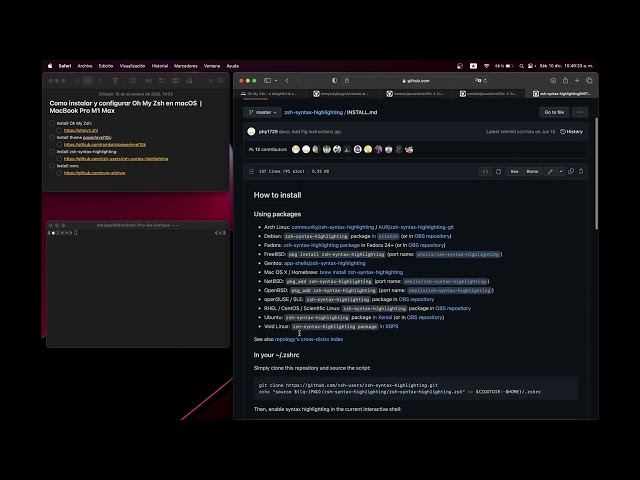Open the Apple menu
Image resolution: width=640 pixels, height=480 pixels.
(x=50, y=66)
